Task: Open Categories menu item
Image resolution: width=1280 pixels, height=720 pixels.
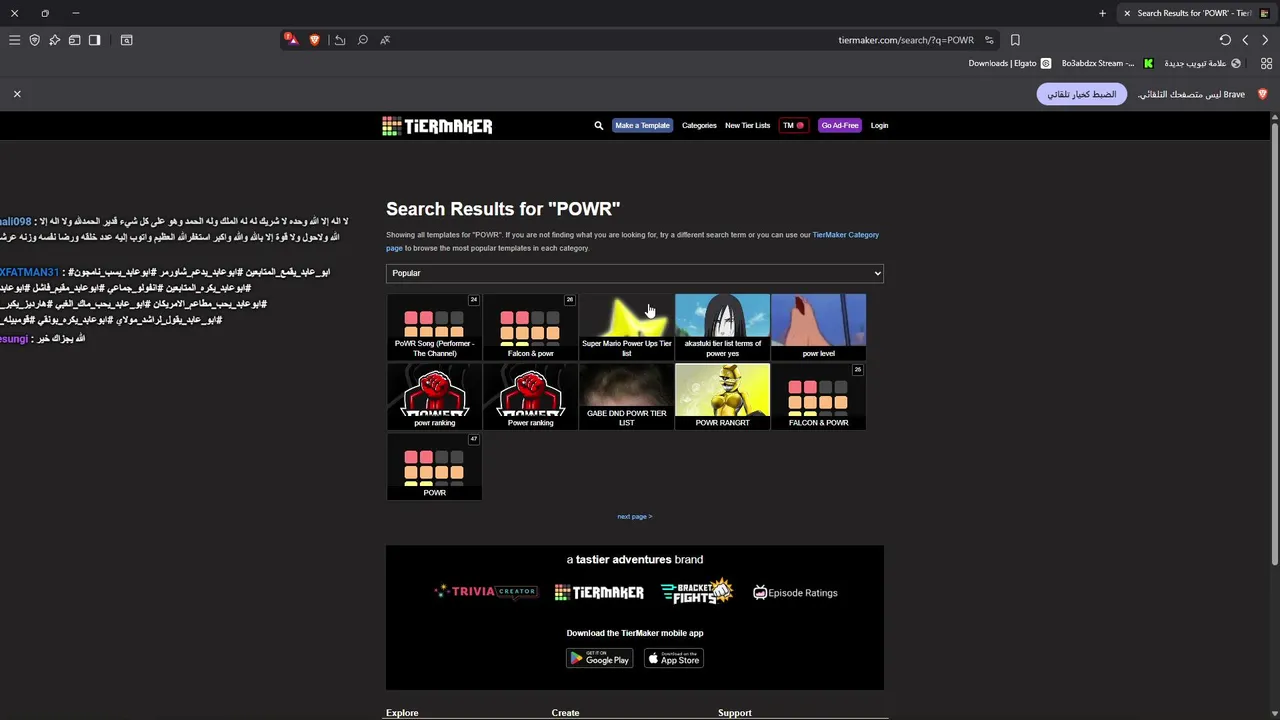Action: click(x=699, y=125)
